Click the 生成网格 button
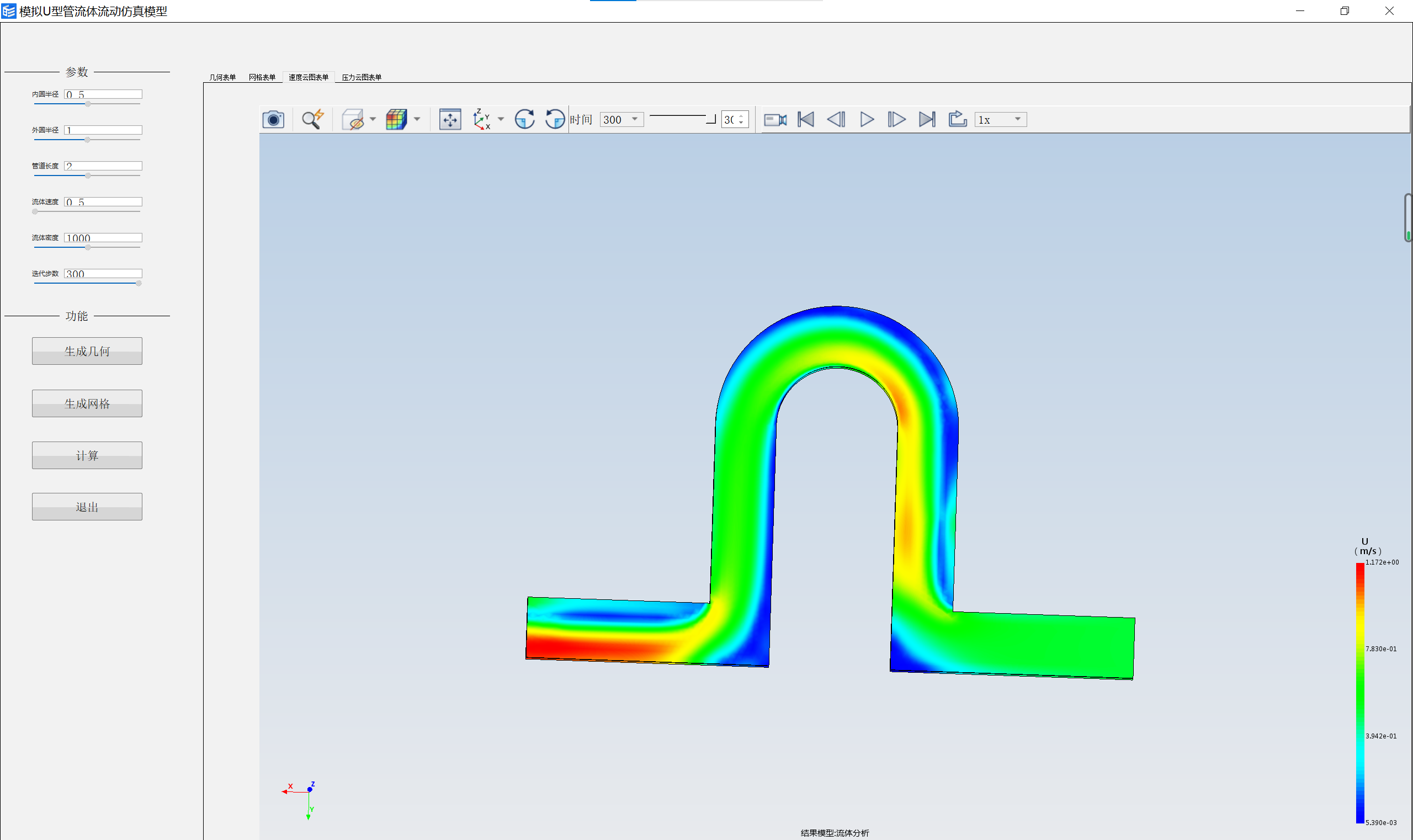 tap(87, 403)
